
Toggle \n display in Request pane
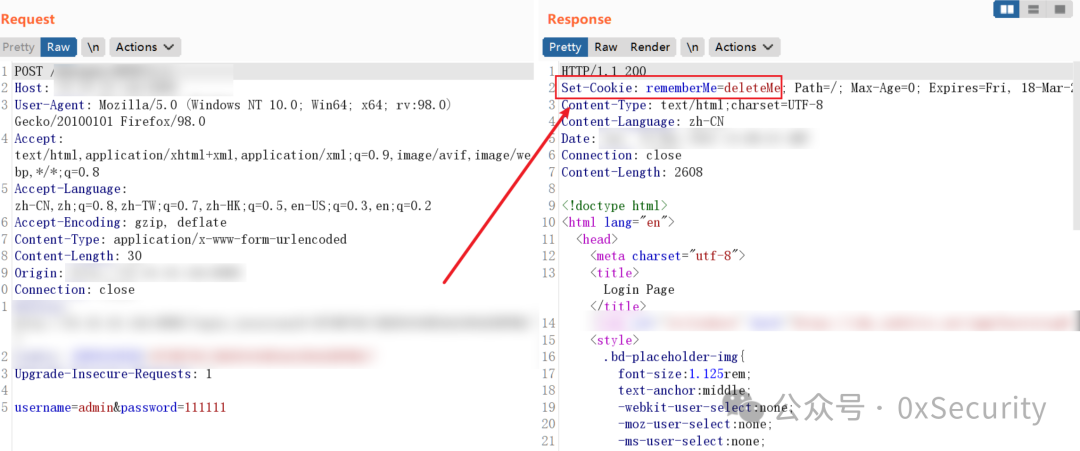[x=94, y=47]
